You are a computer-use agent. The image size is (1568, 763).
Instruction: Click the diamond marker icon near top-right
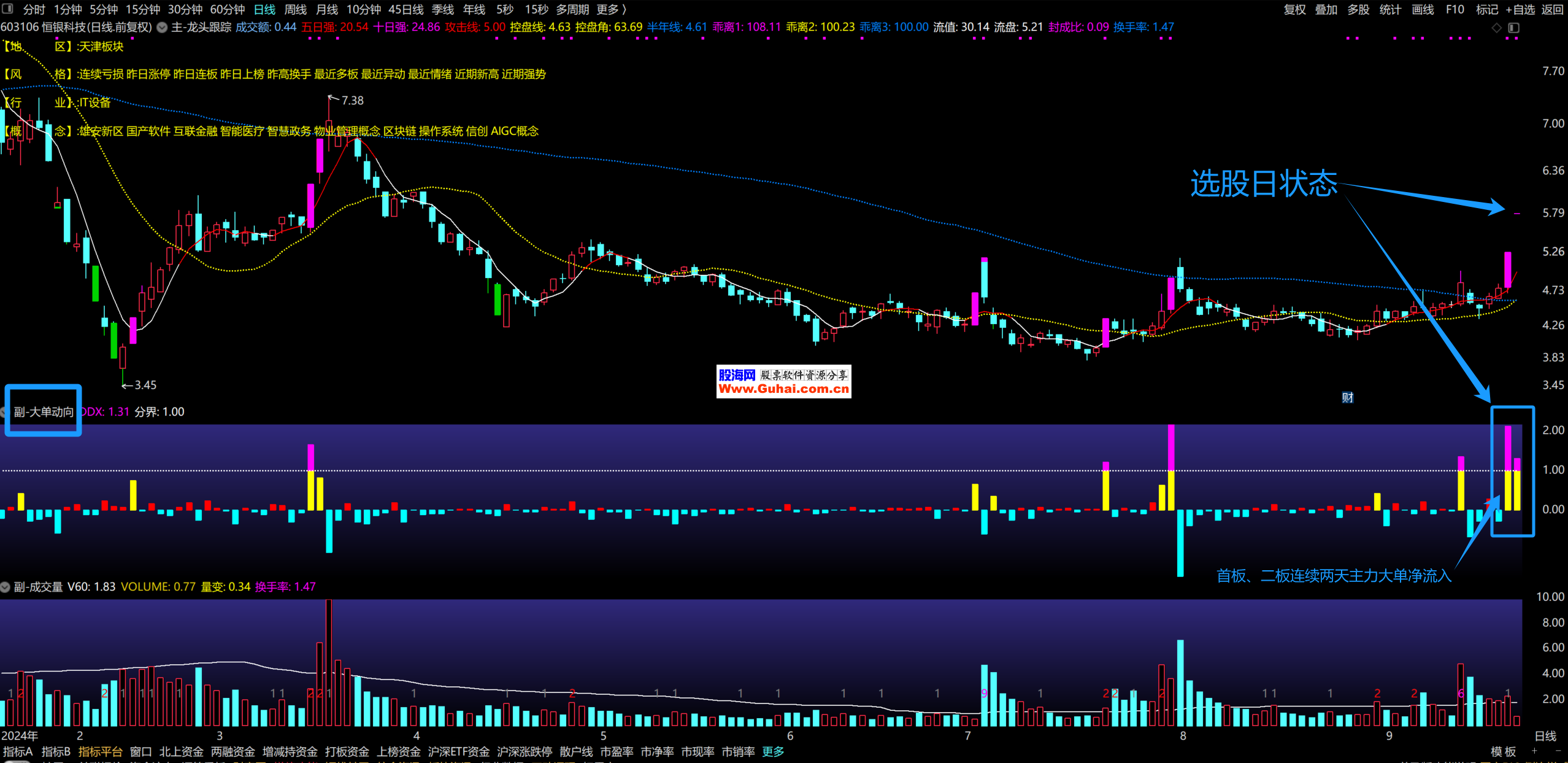[1497, 28]
